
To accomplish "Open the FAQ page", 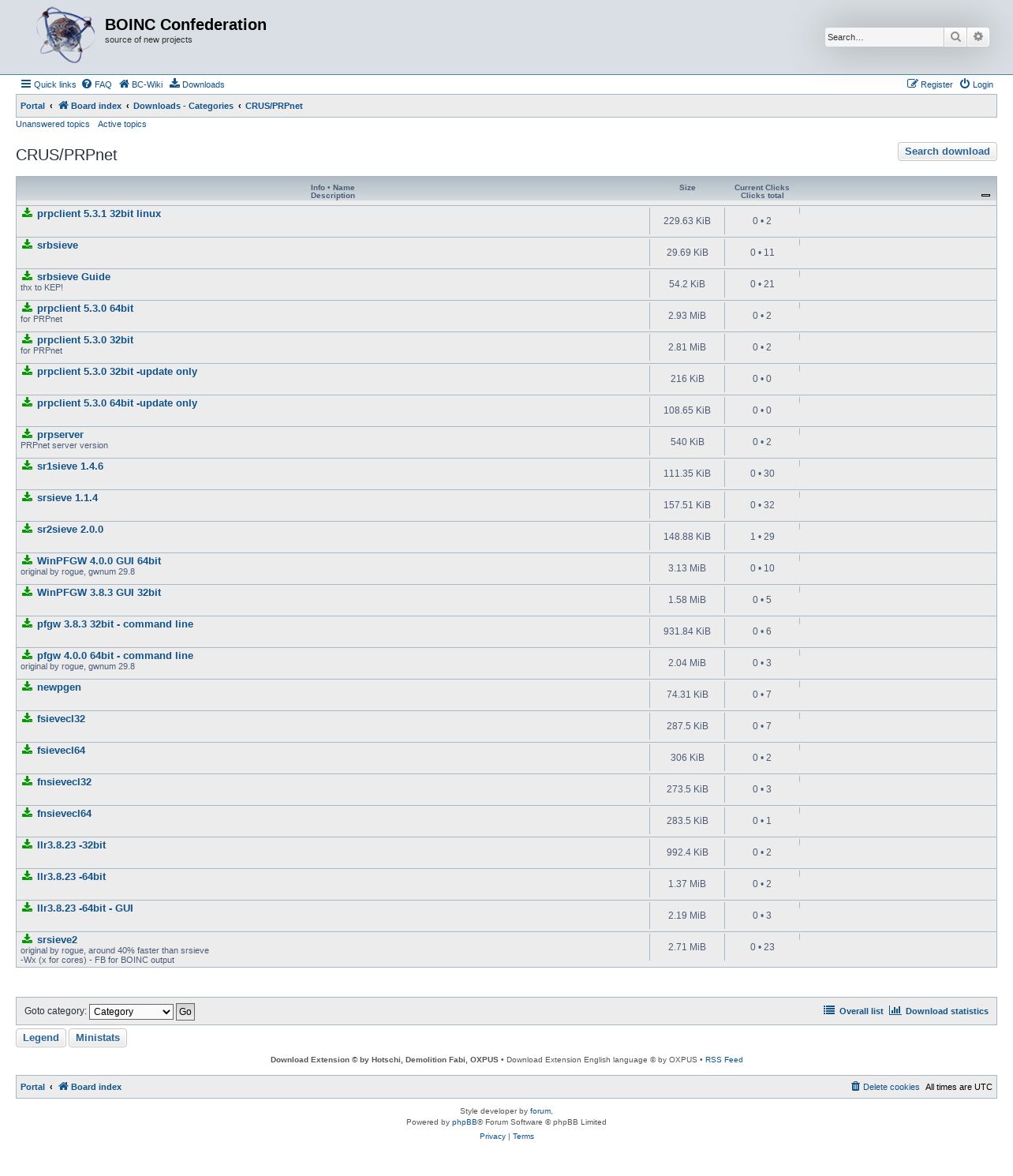I will [x=97, y=84].
